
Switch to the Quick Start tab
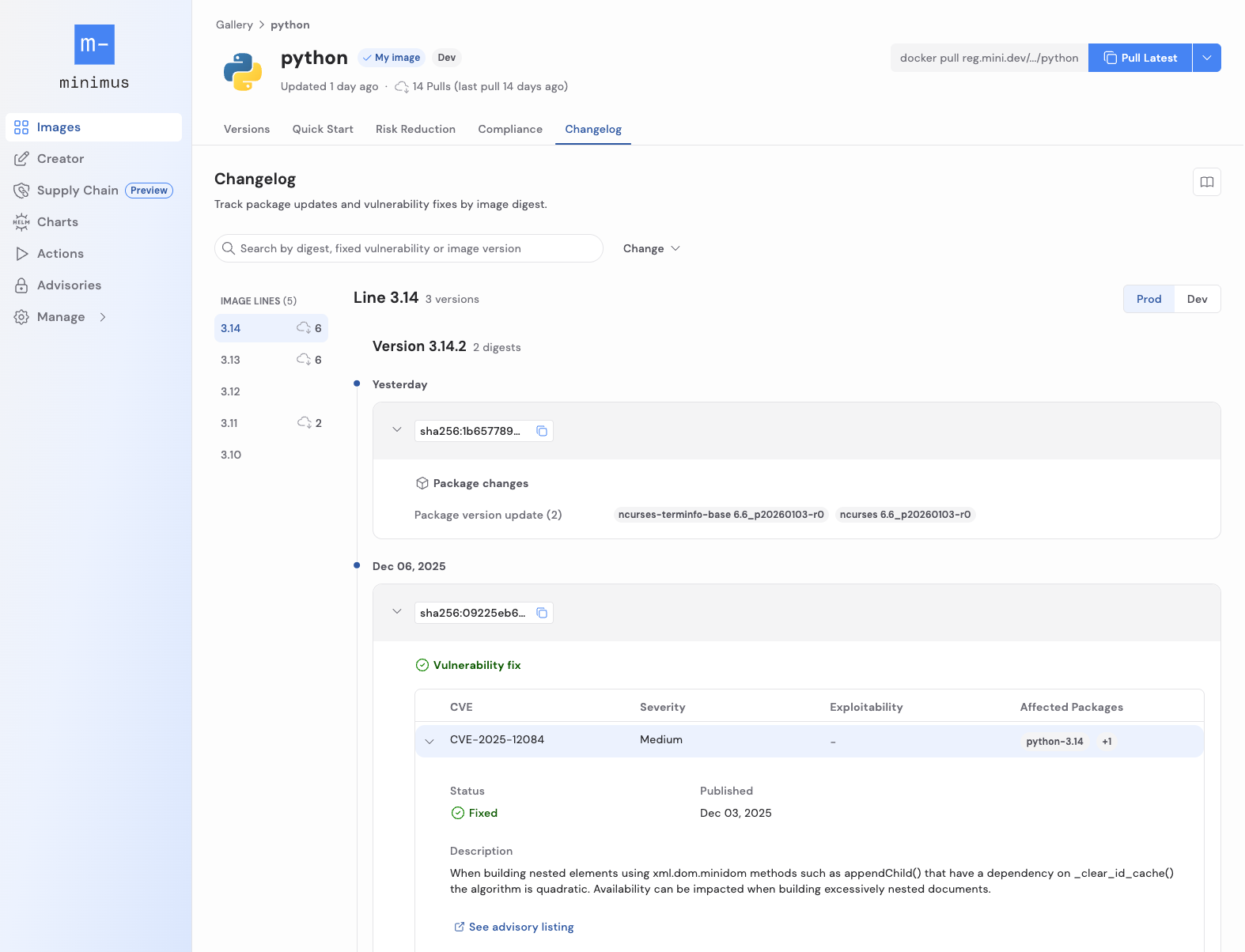click(x=323, y=129)
